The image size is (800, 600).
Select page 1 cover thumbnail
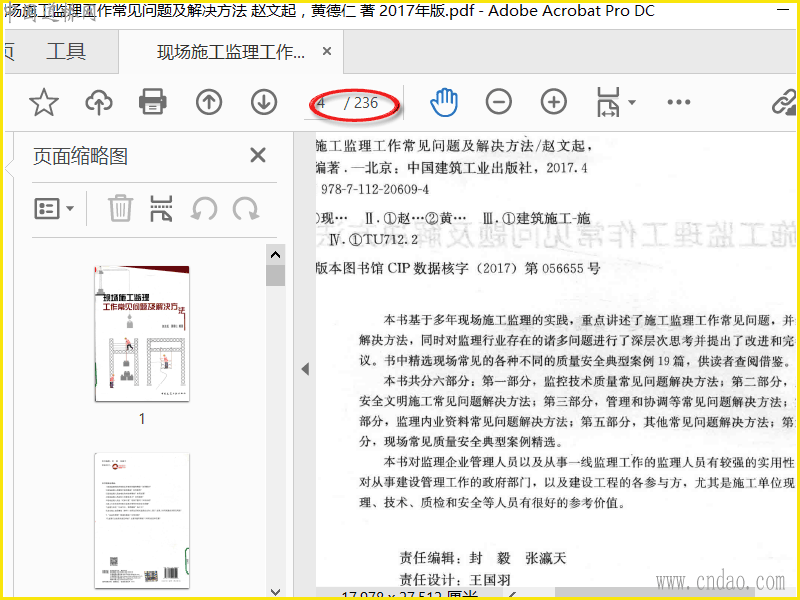click(x=142, y=334)
